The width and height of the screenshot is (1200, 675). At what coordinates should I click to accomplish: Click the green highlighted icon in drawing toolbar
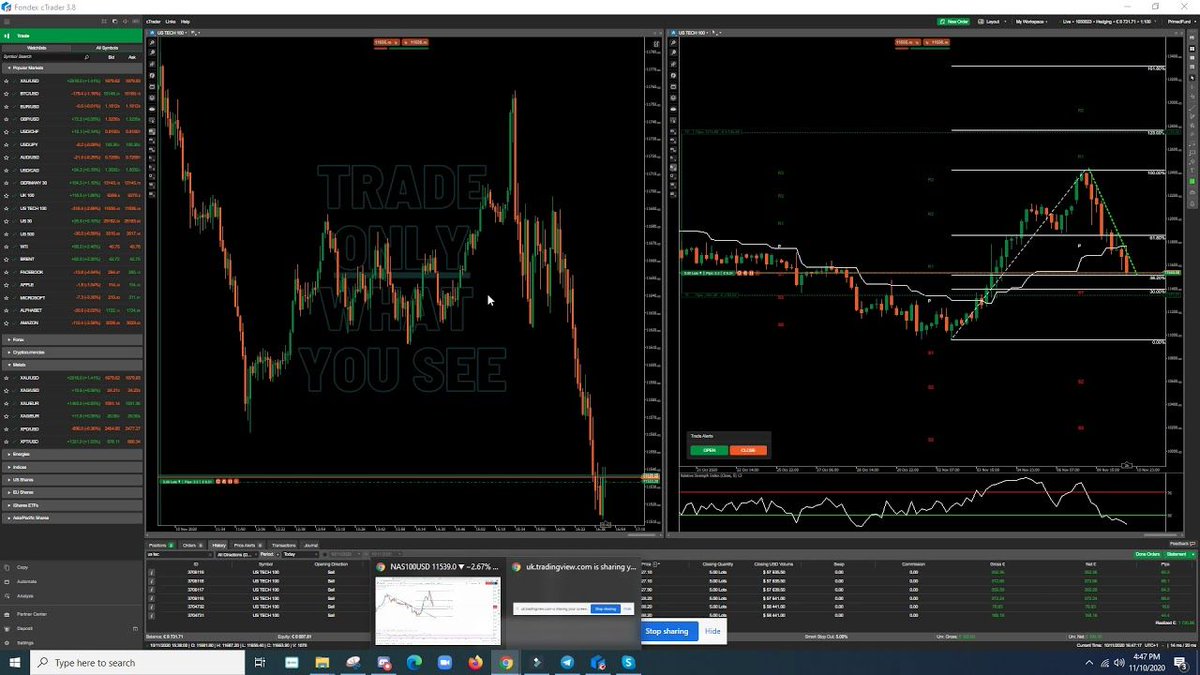pyautogui.click(x=1193, y=180)
